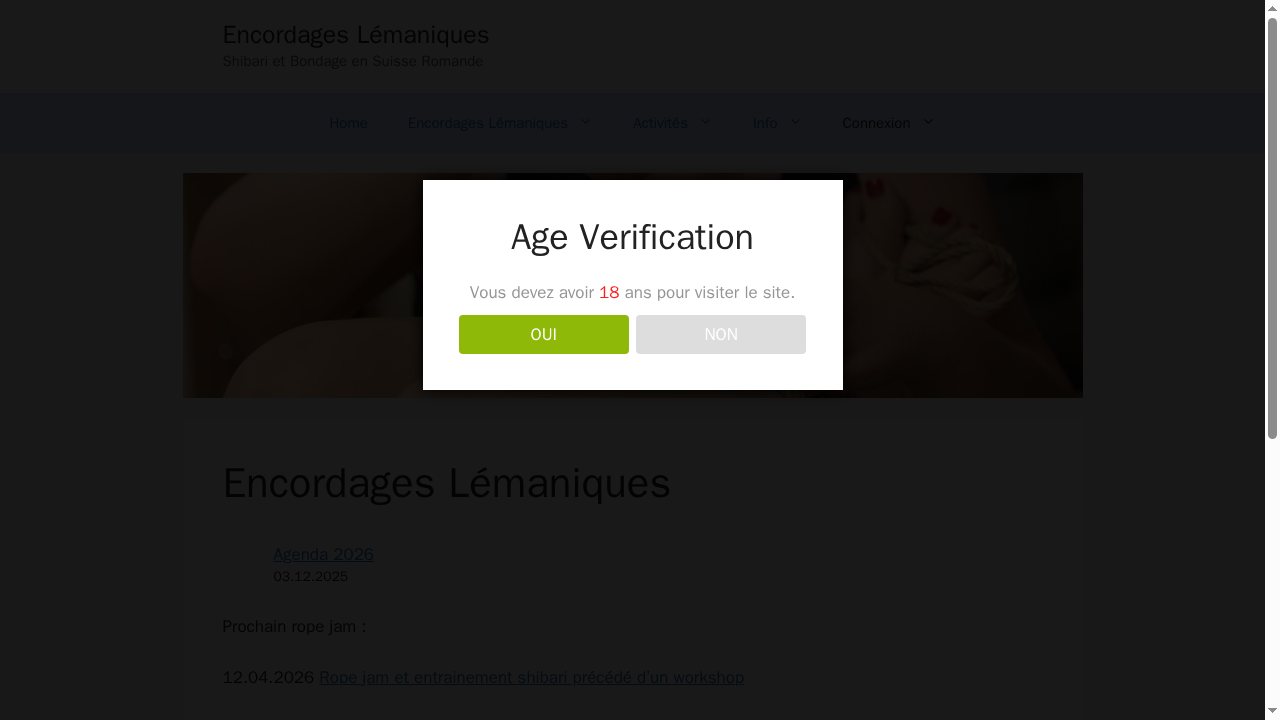The width and height of the screenshot is (1280, 720).
Task: Click the date 03.12.2025 under Agenda 2026
Action: pyautogui.click(x=310, y=576)
